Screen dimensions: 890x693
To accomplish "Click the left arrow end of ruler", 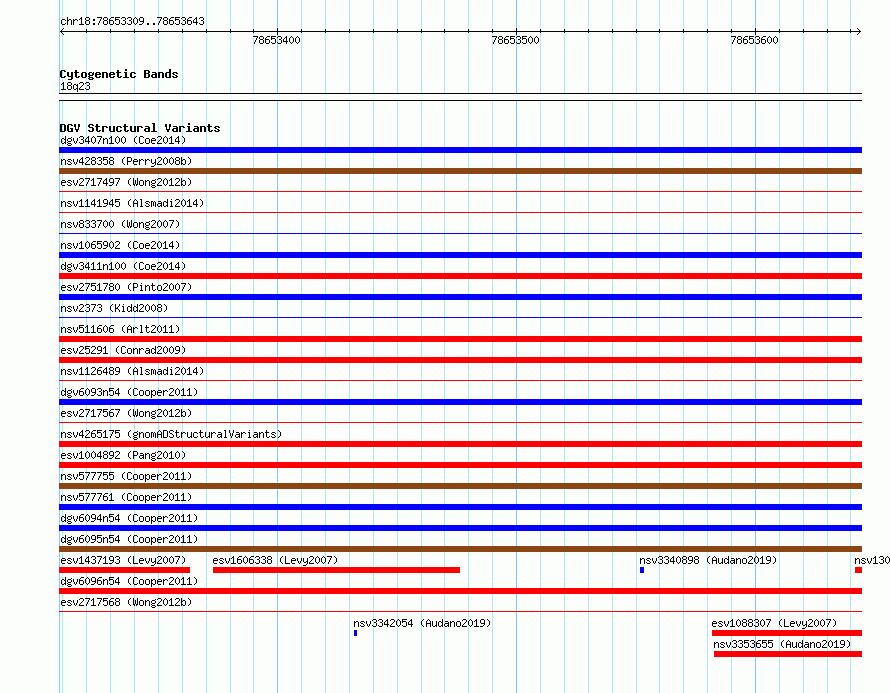I will tap(62, 31).
